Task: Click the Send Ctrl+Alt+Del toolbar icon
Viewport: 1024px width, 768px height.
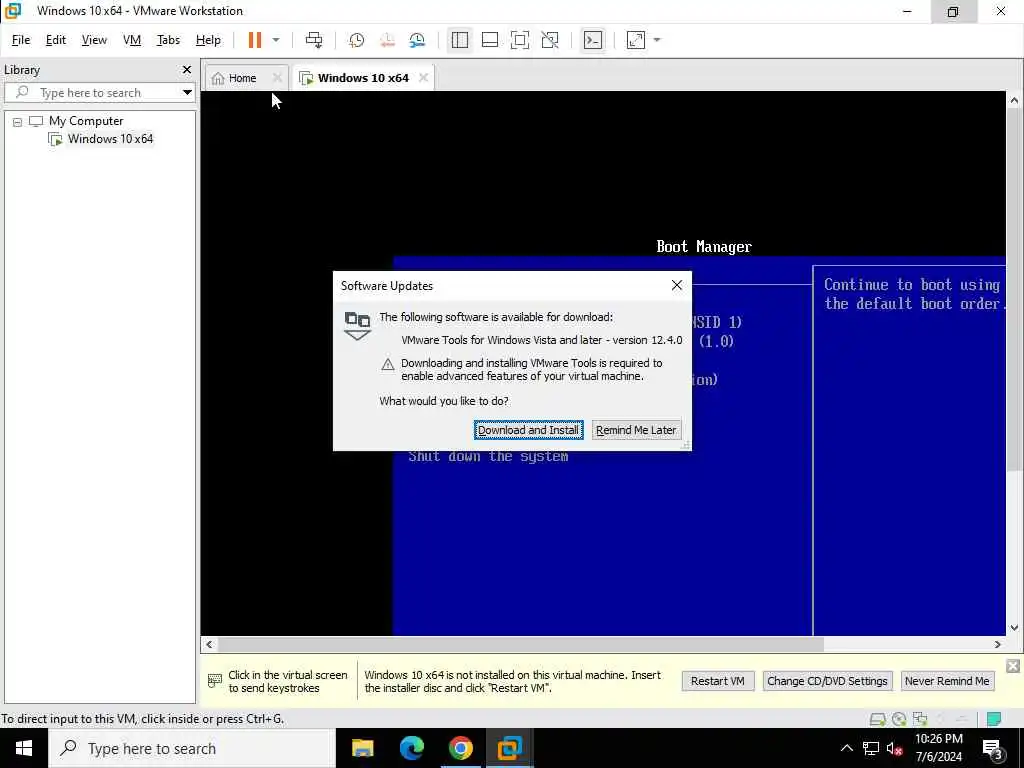Action: 314,40
